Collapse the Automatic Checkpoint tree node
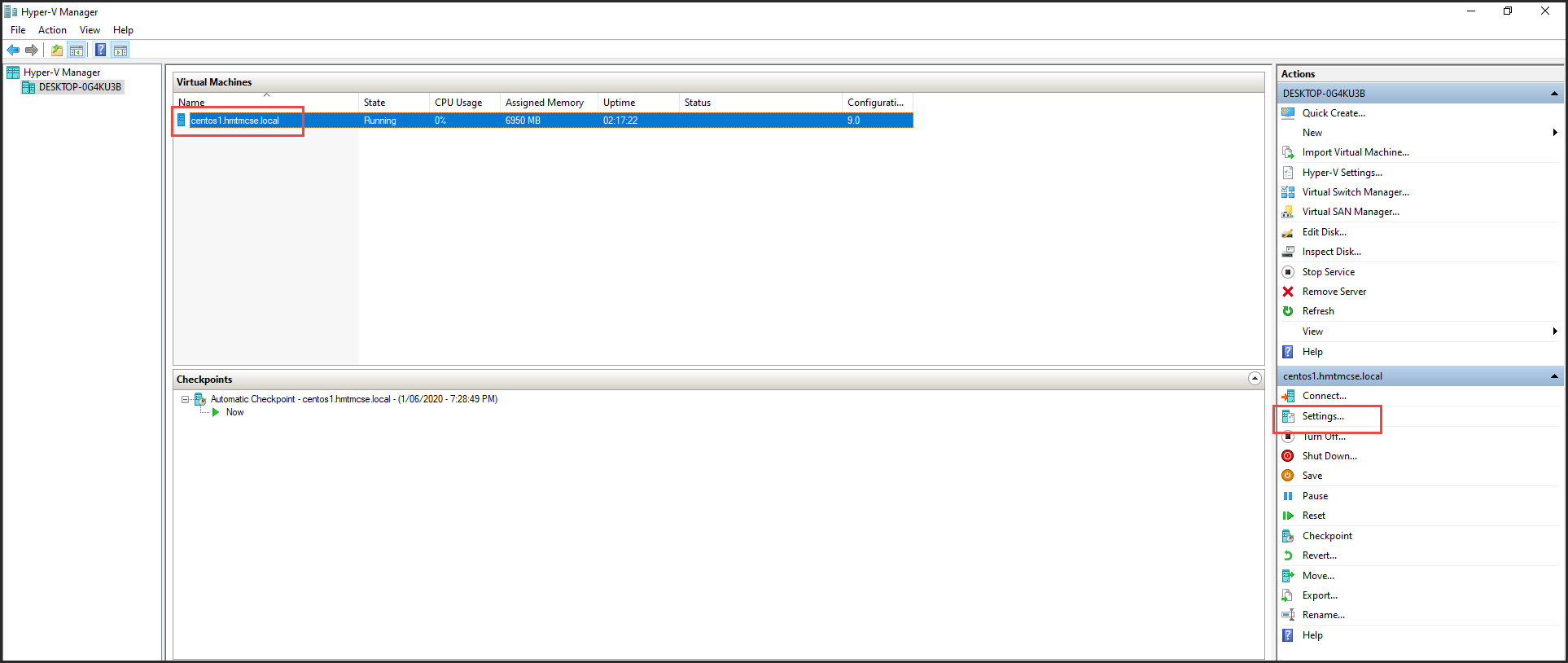1568x663 pixels. (x=186, y=399)
